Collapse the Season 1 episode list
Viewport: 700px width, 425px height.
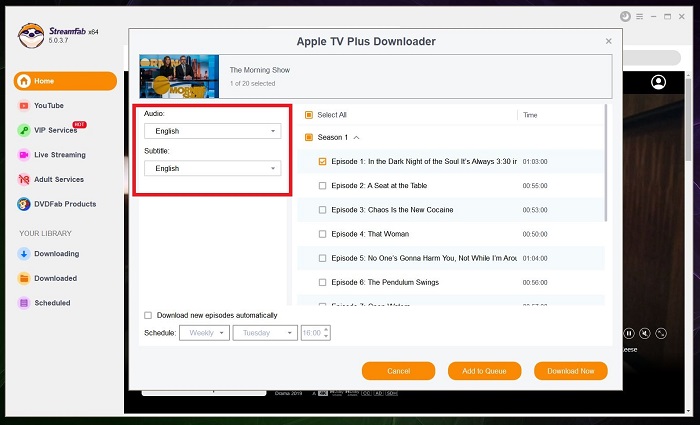click(356, 138)
